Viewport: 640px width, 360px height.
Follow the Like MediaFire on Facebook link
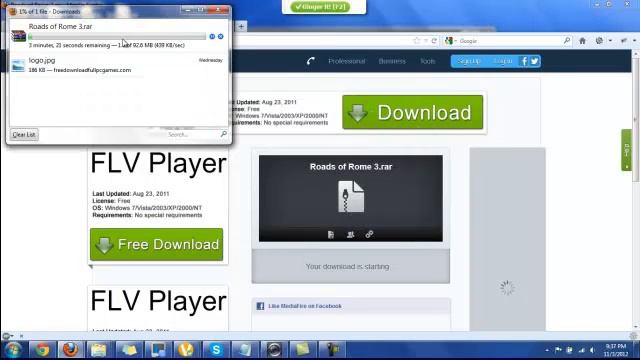pos(305,306)
